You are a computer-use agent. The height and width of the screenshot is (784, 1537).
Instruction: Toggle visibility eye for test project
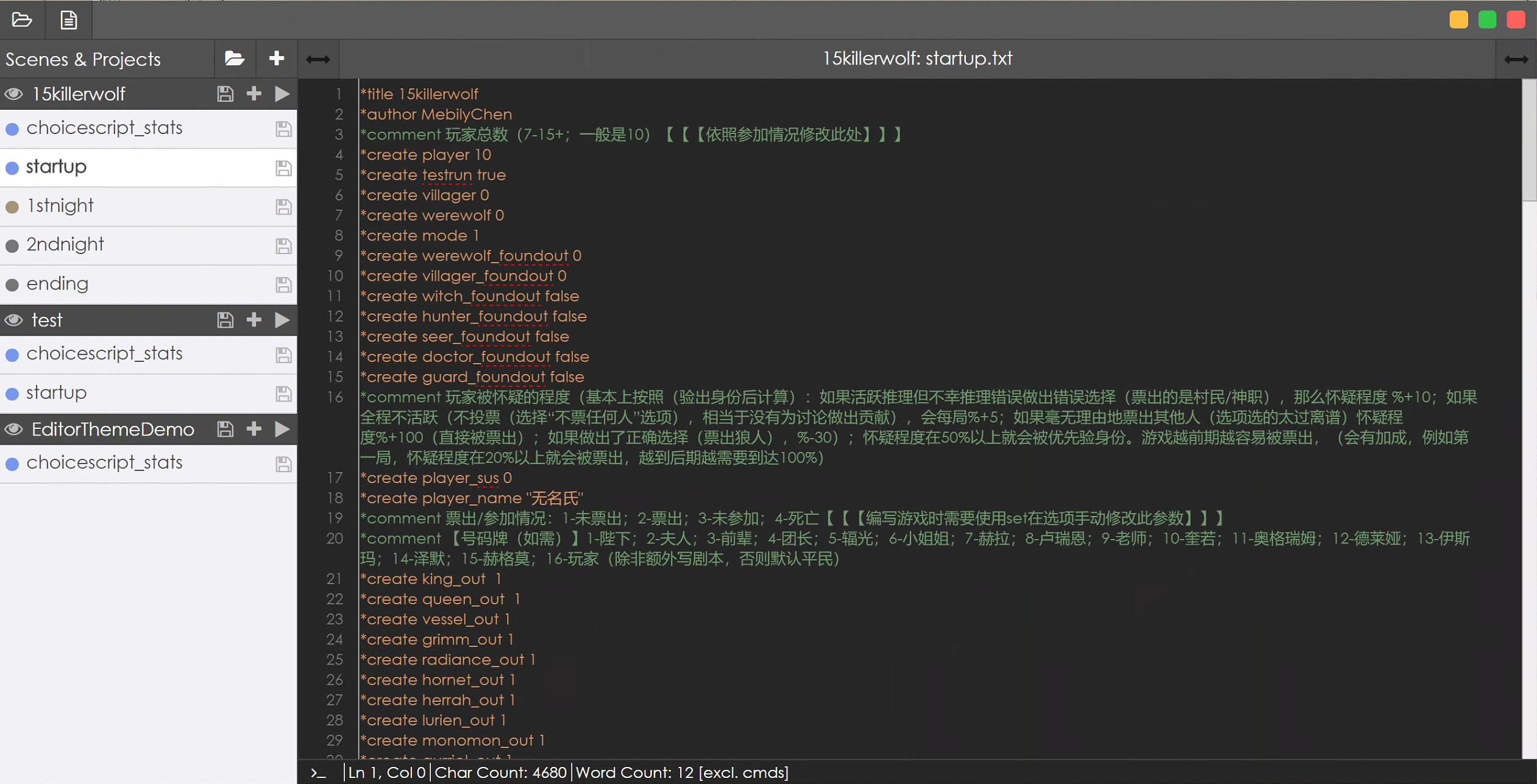pos(14,320)
